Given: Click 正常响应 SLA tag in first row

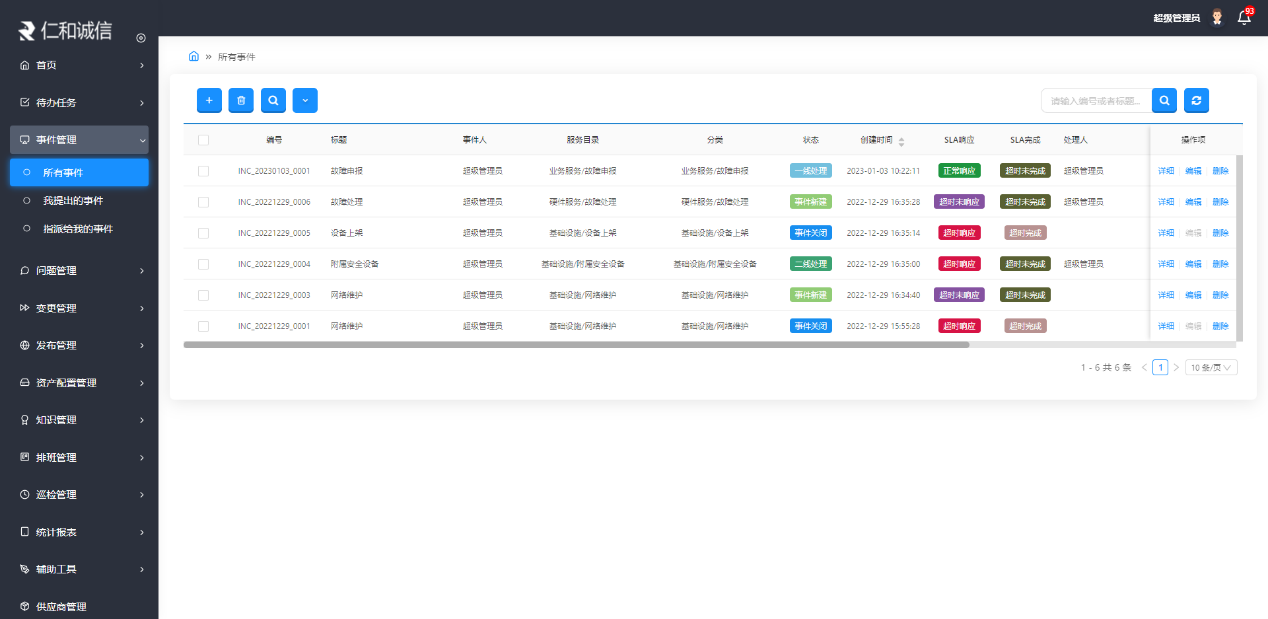Looking at the screenshot, I should point(959,171).
